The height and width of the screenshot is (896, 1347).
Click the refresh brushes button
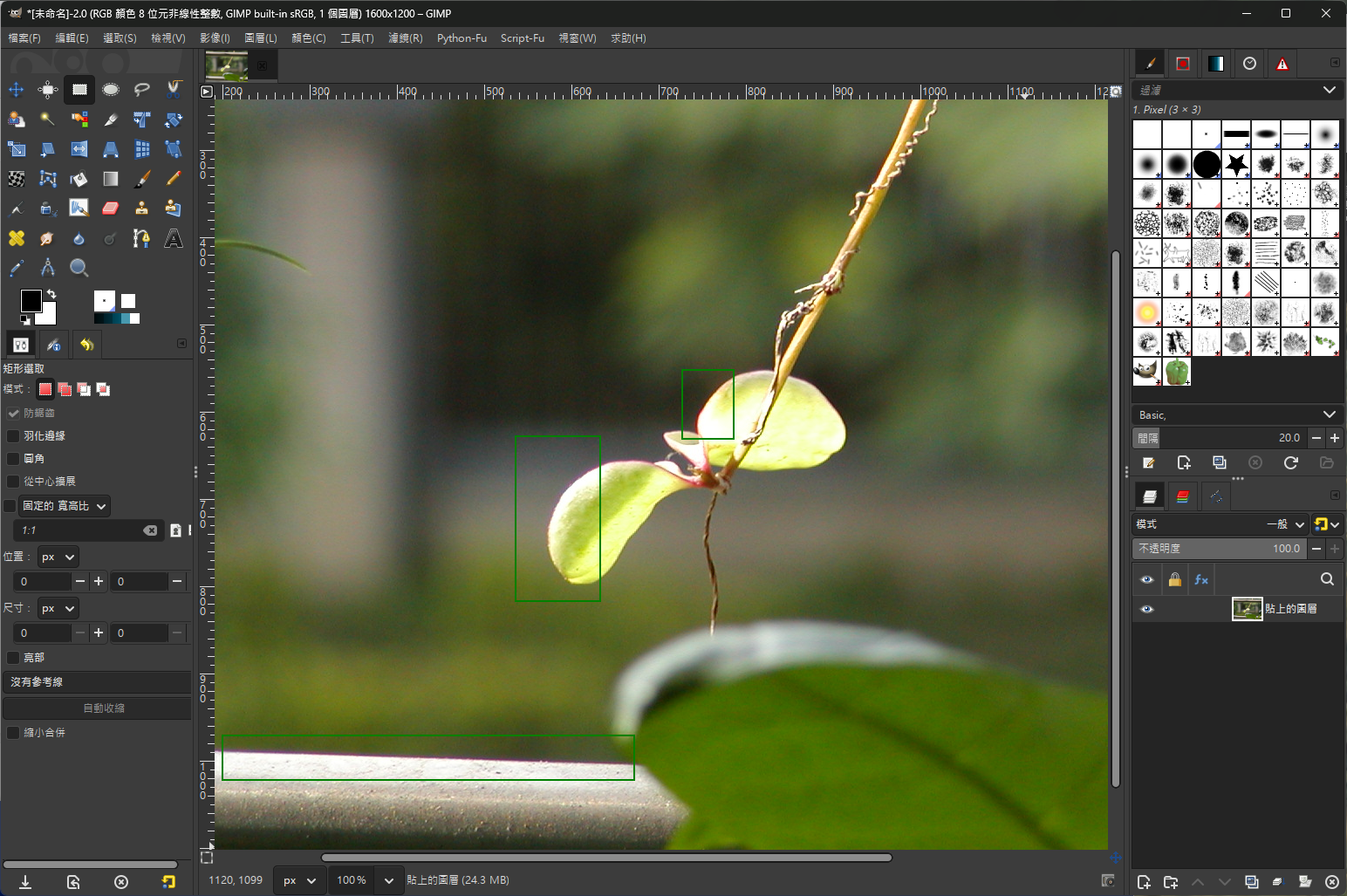[1291, 462]
